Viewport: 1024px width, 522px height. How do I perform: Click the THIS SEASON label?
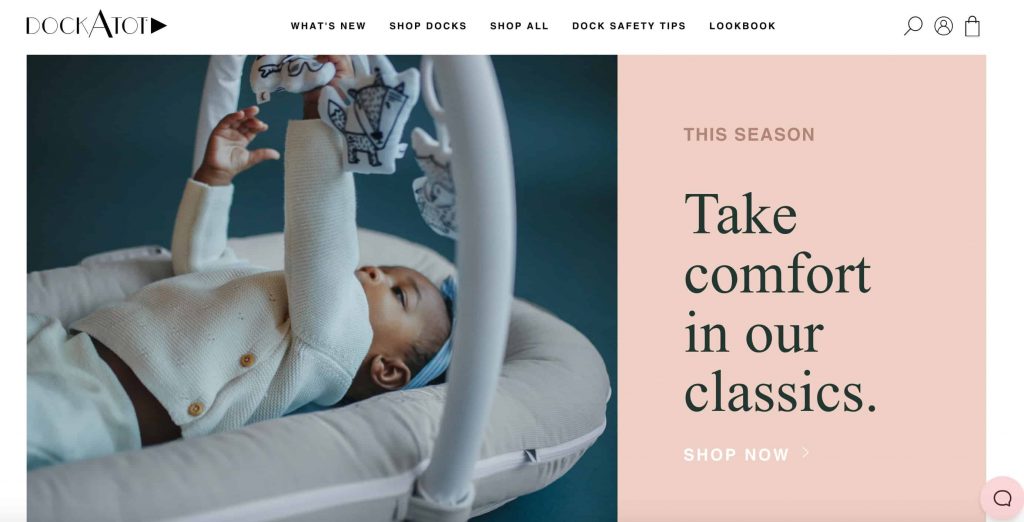point(749,135)
